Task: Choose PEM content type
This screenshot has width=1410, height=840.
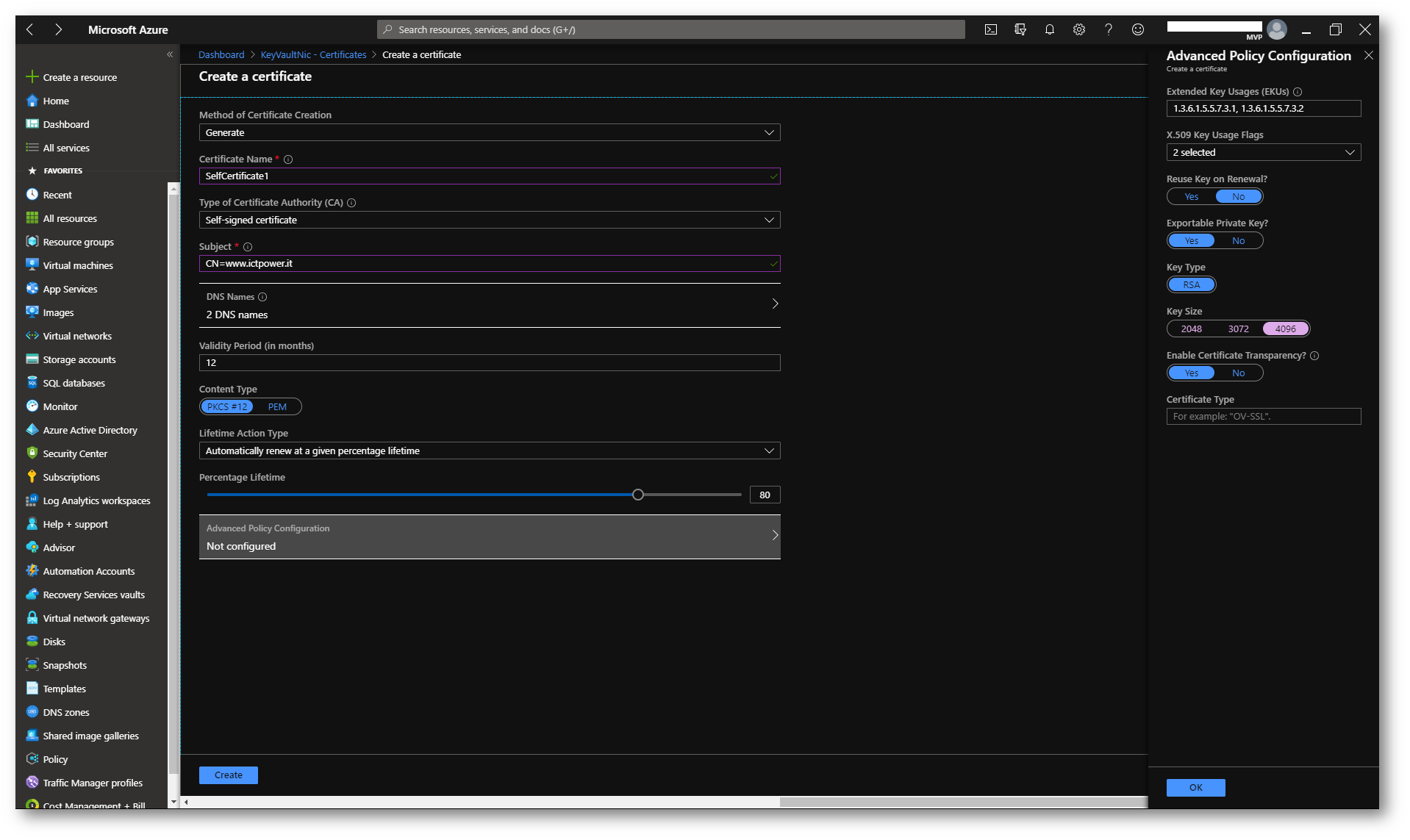Action: 277,406
